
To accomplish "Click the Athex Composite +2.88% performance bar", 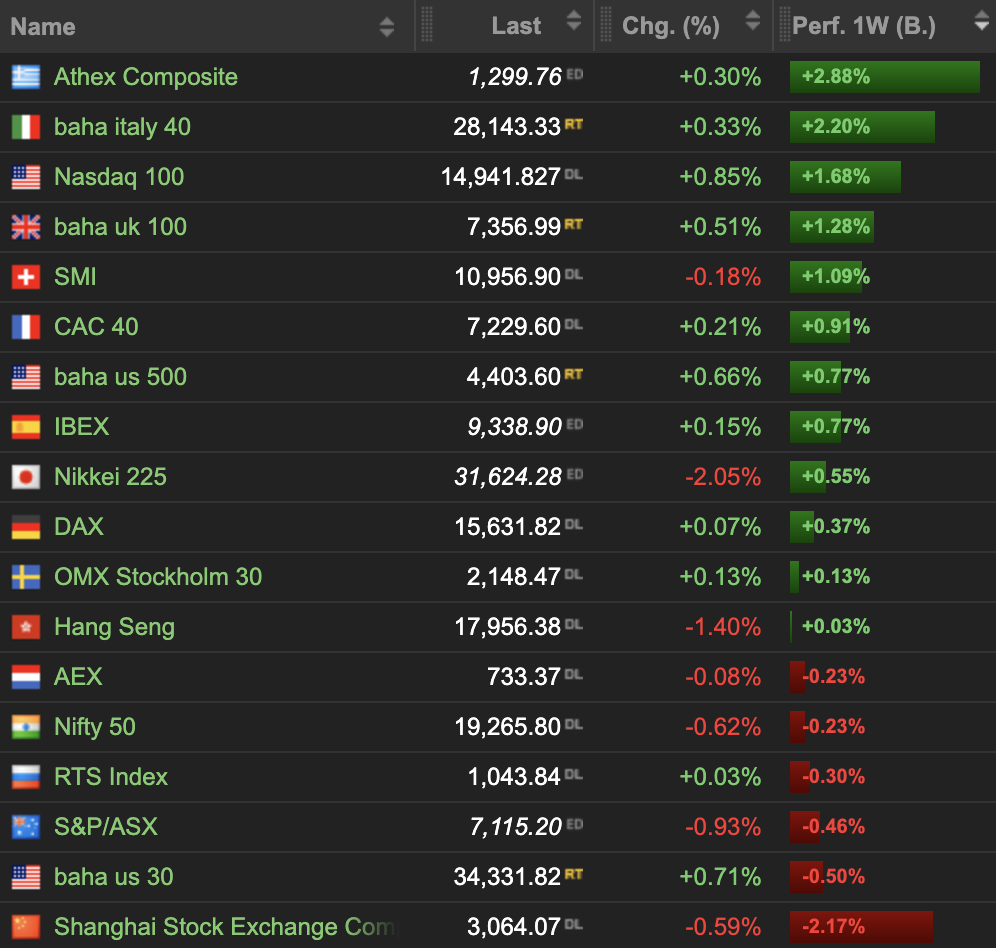I will (x=884, y=77).
